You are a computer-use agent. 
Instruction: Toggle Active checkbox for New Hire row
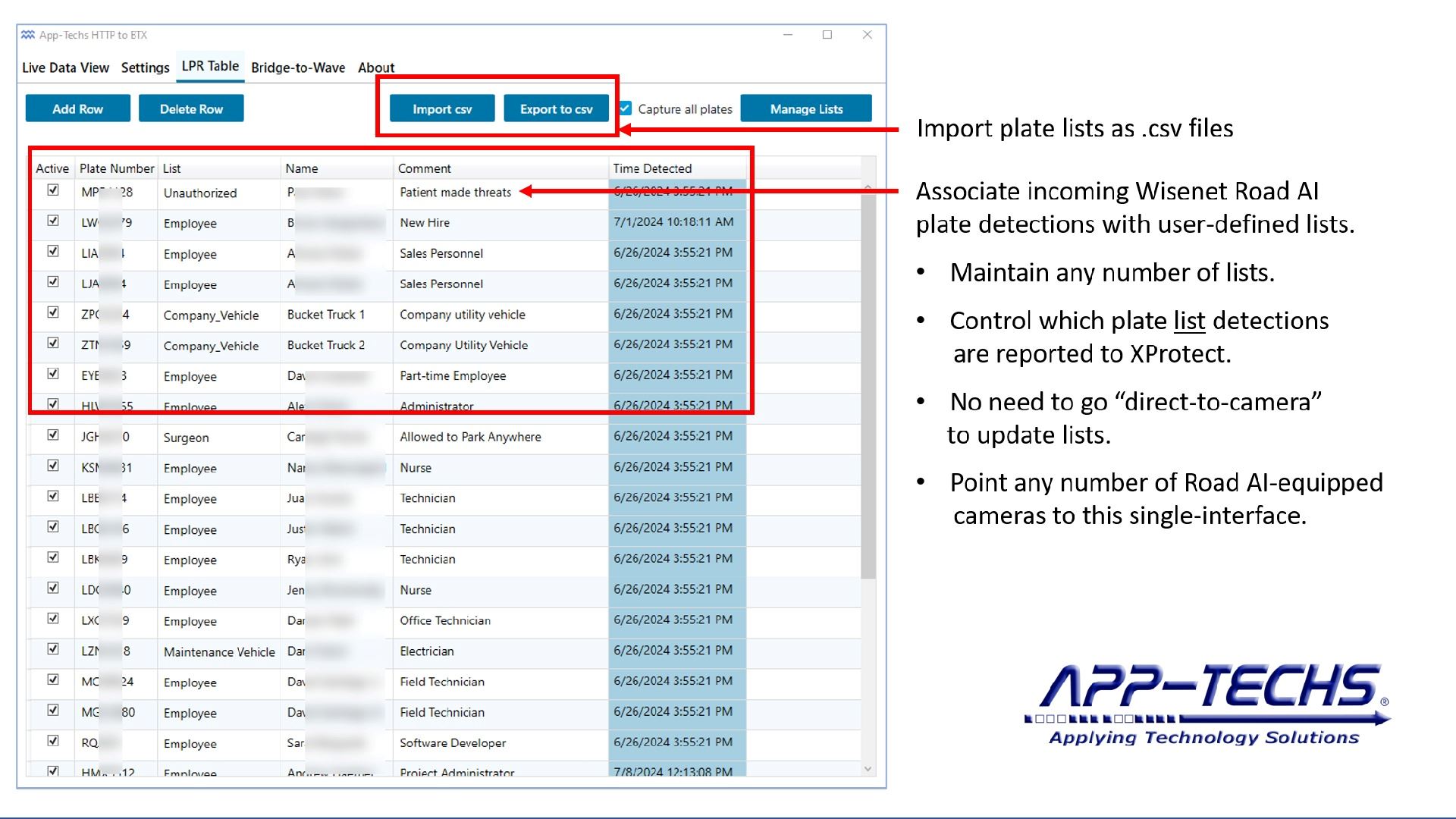[53, 221]
